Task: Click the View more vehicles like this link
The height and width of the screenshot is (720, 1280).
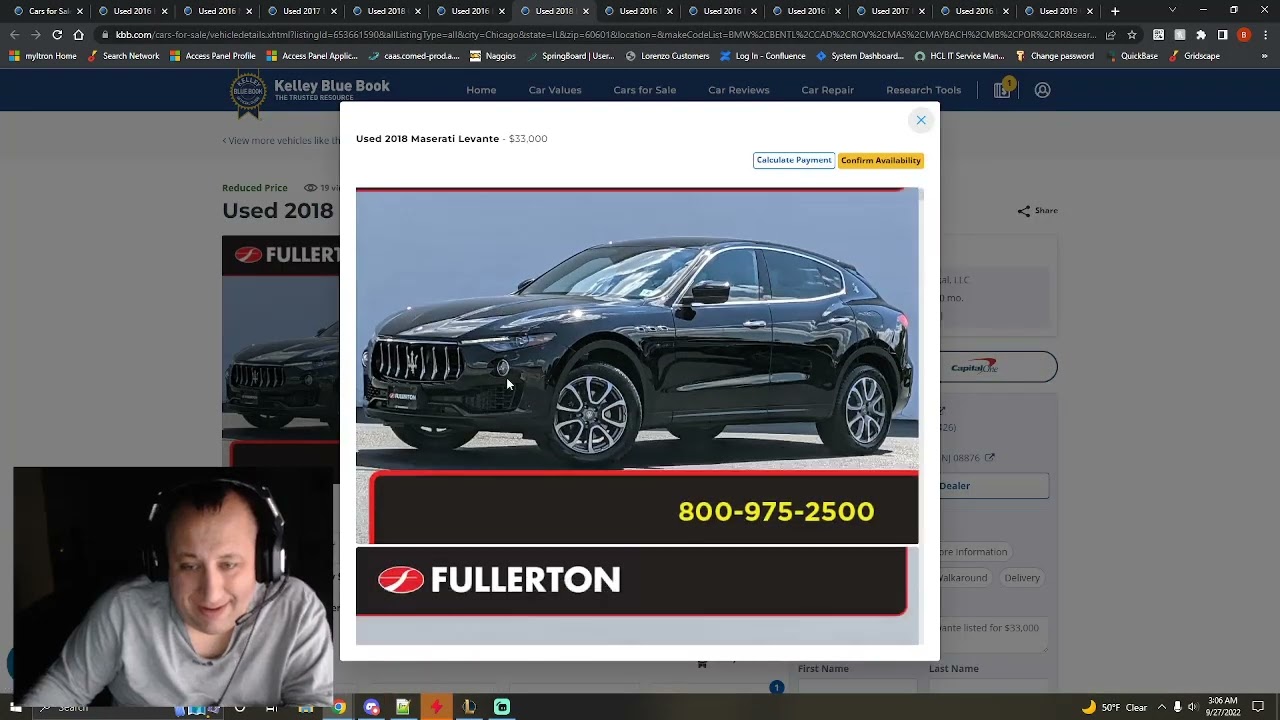Action: (281, 140)
